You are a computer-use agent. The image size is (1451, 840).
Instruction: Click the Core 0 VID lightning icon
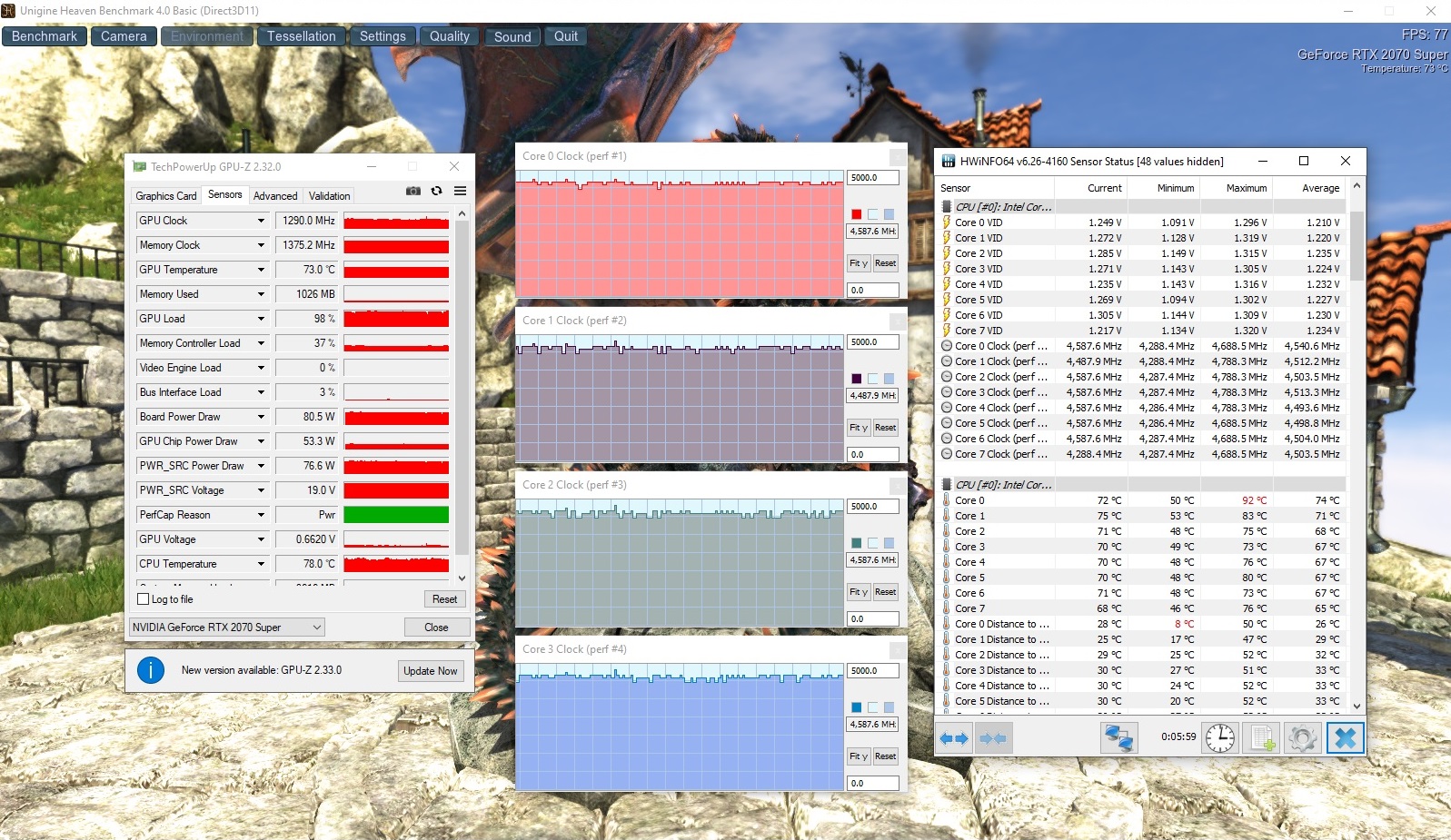coord(947,222)
